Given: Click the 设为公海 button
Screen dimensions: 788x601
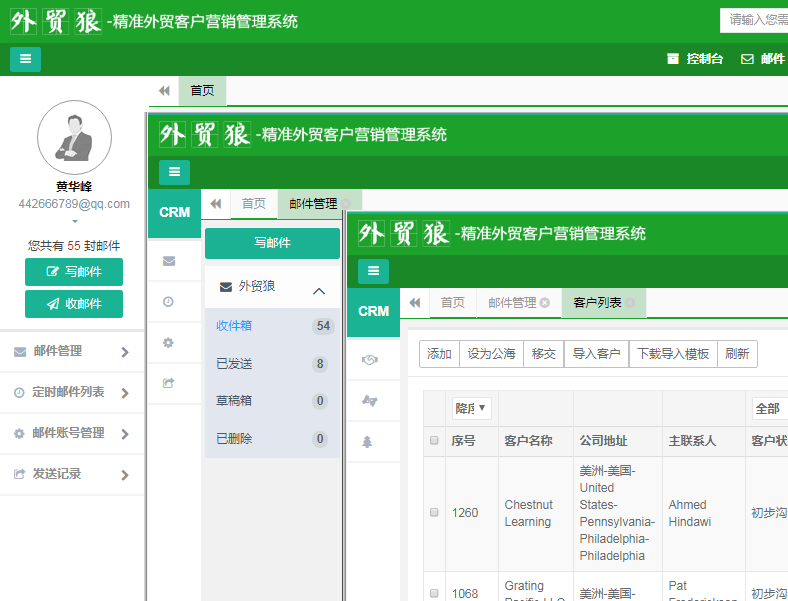Looking at the screenshot, I should click(x=491, y=354).
